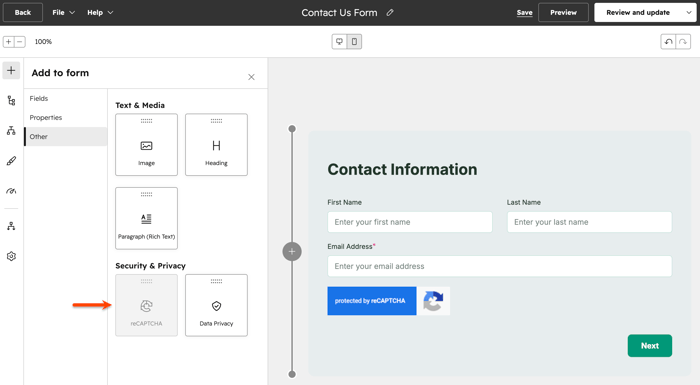Image resolution: width=700 pixels, height=385 pixels.
Task: Open the settings gear icon in sidebar
Action: tap(11, 256)
